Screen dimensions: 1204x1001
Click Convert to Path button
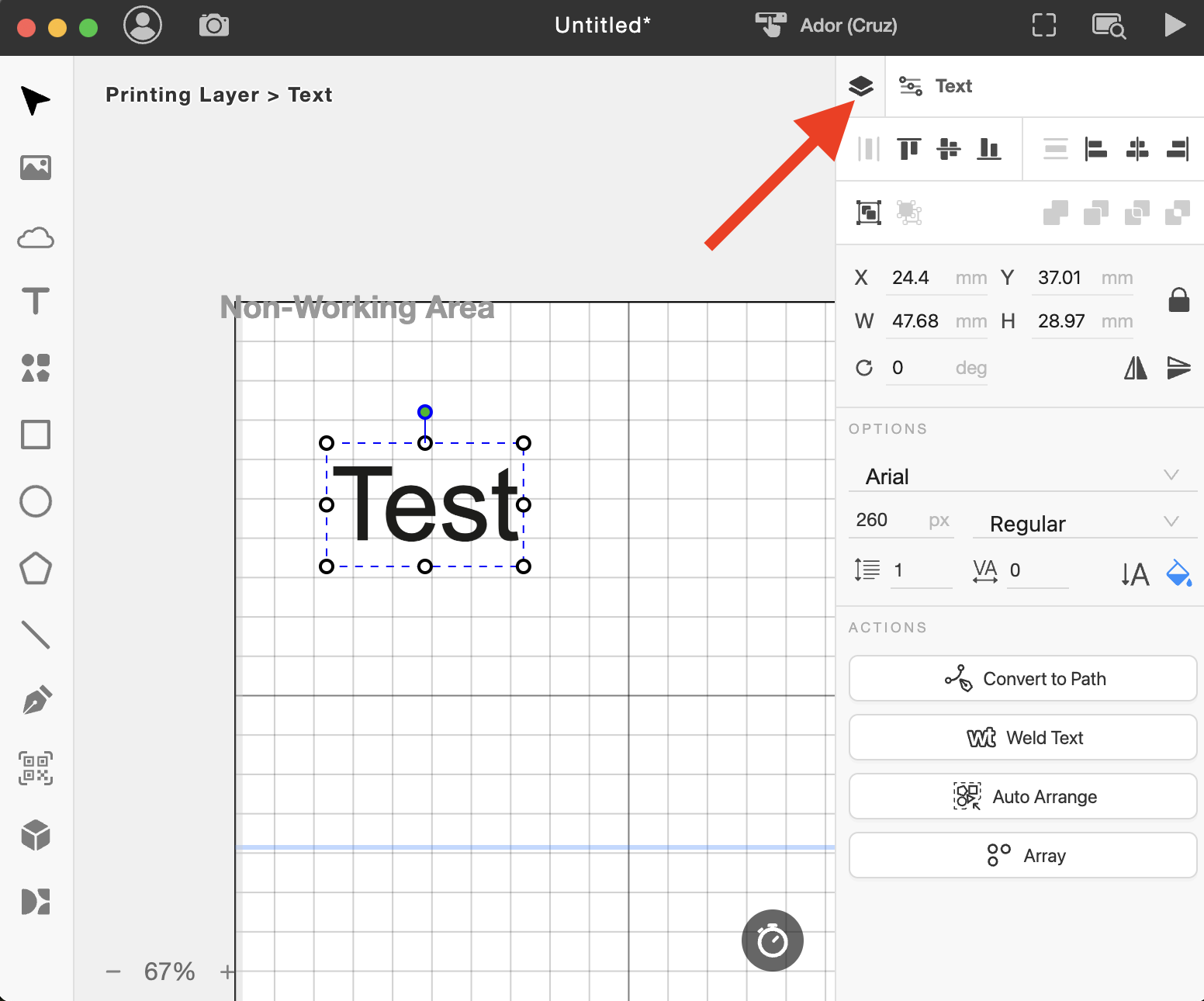(x=1023, y=678)
